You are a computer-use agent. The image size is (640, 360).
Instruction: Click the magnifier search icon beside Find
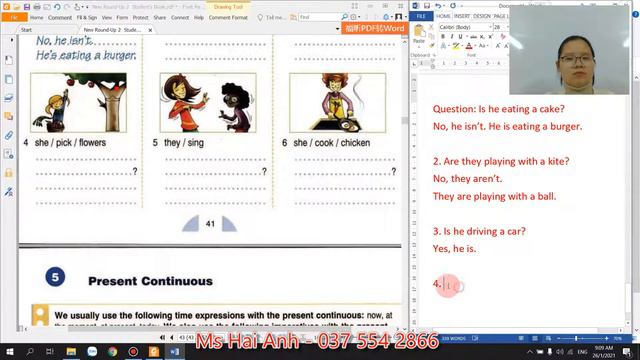click(344, 17)
